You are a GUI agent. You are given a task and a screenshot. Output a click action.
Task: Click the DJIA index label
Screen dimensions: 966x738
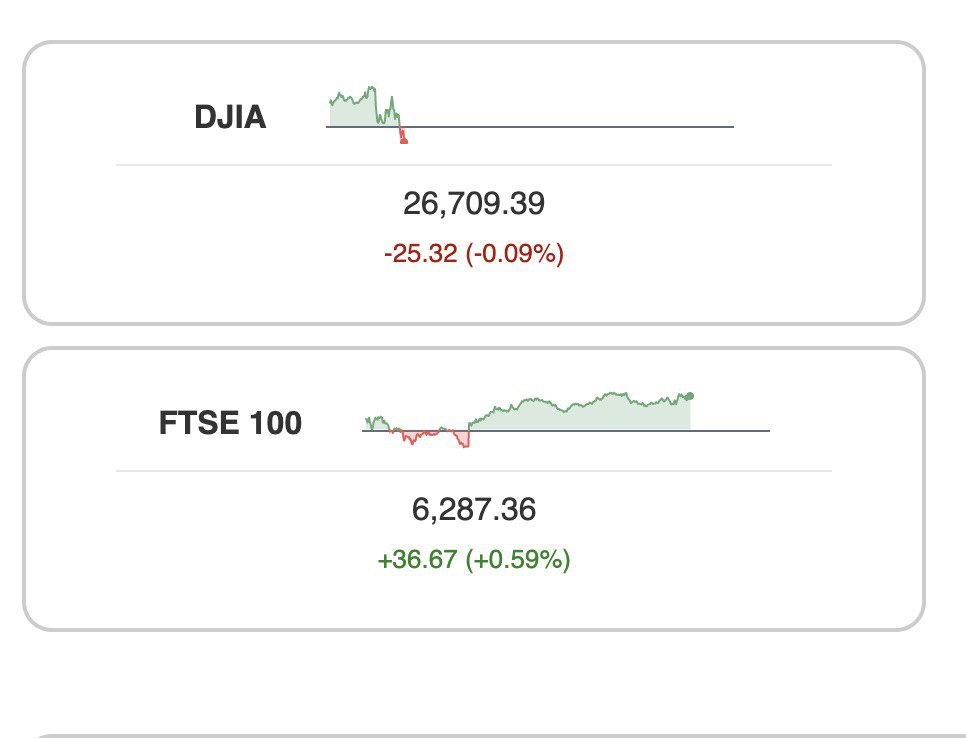point(230,118)
